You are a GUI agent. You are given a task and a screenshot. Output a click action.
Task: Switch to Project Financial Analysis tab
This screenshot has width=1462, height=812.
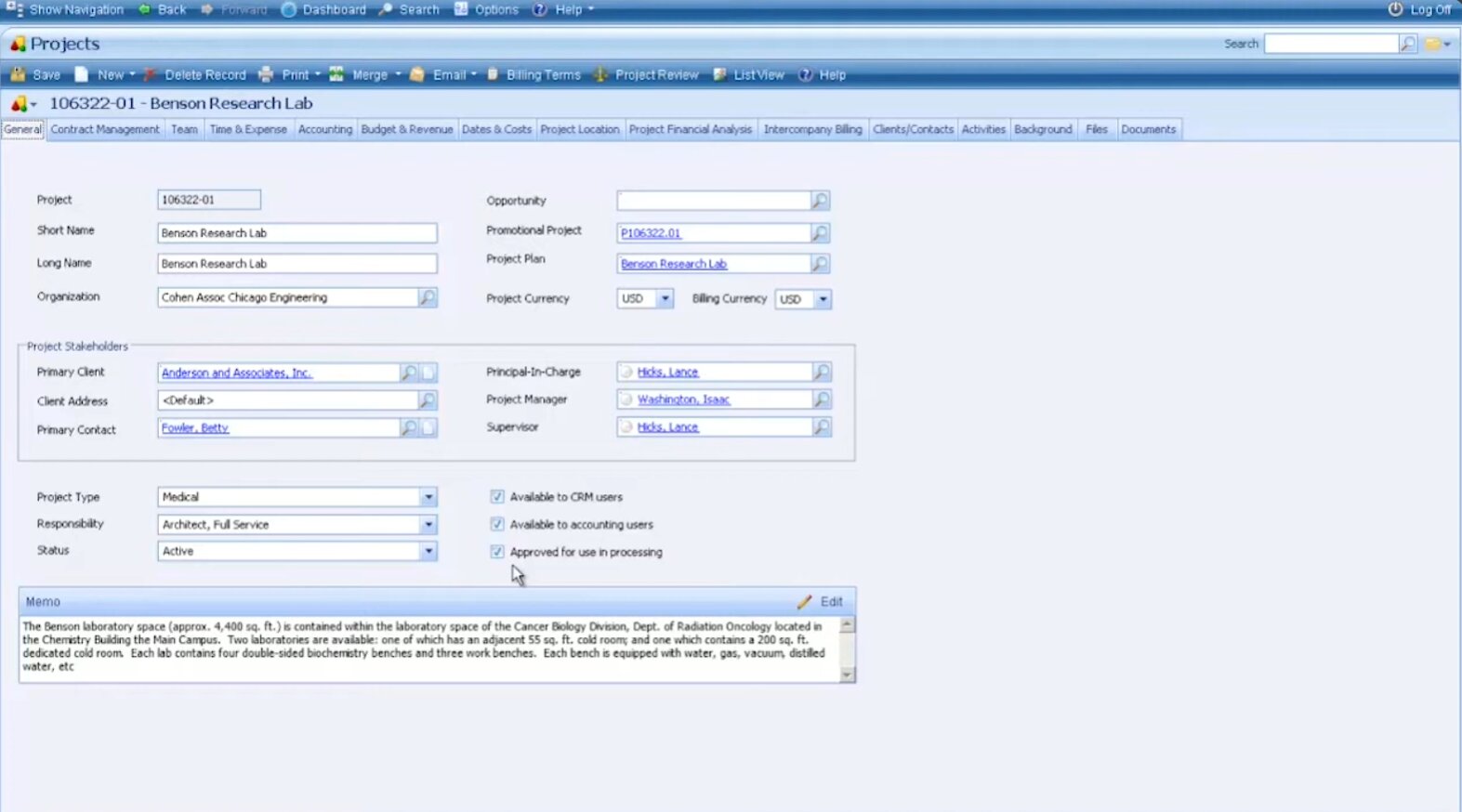(691, 130)
